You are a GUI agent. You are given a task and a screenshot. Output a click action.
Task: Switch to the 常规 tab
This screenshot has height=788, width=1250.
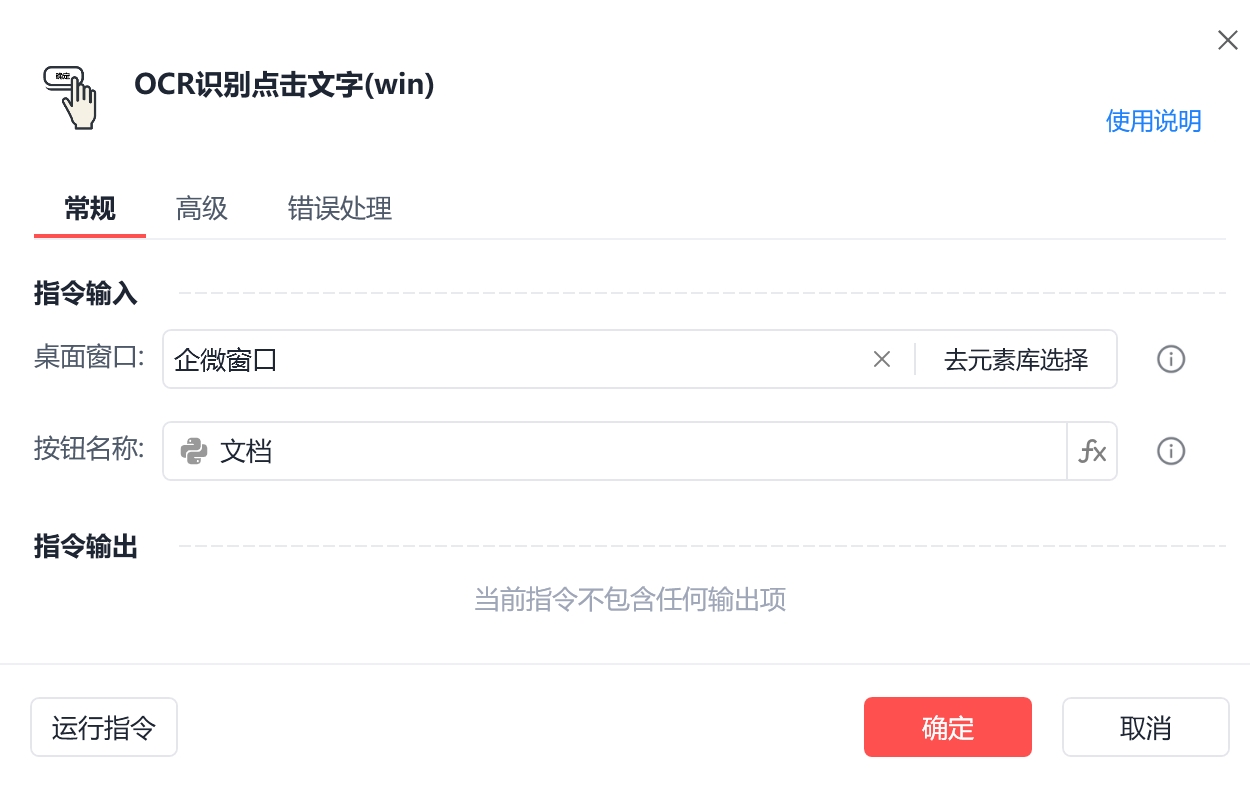click(90, 208)
